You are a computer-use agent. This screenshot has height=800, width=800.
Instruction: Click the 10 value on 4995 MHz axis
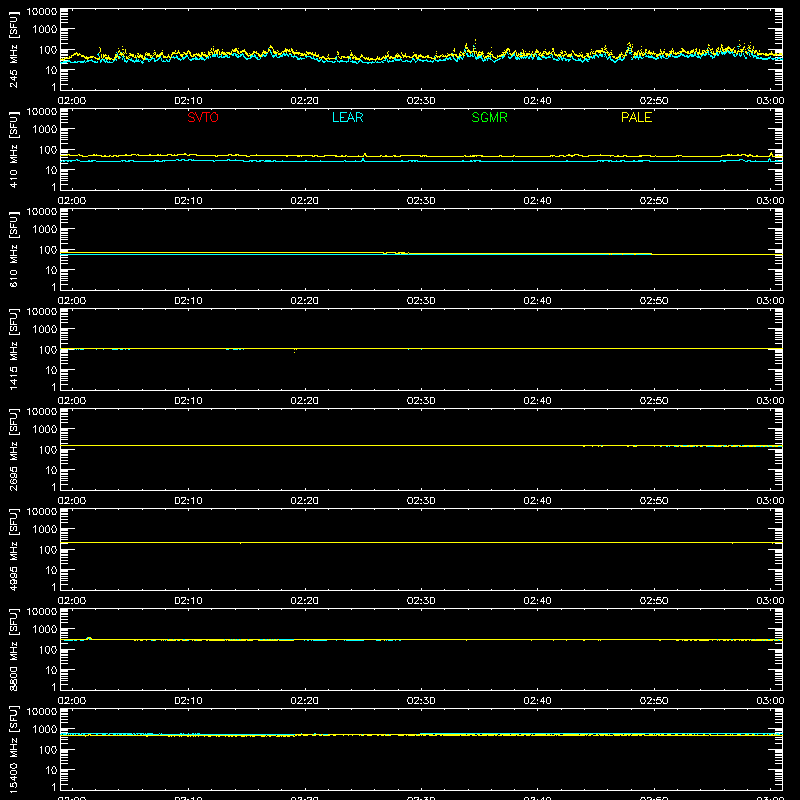point(52,570)
